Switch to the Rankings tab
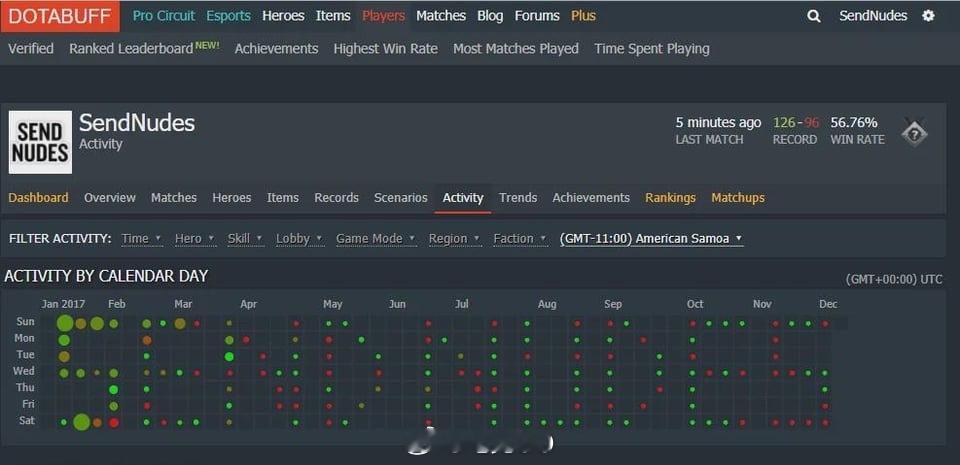The width and height of the screenshot is (960, 465). coord(670,198)
